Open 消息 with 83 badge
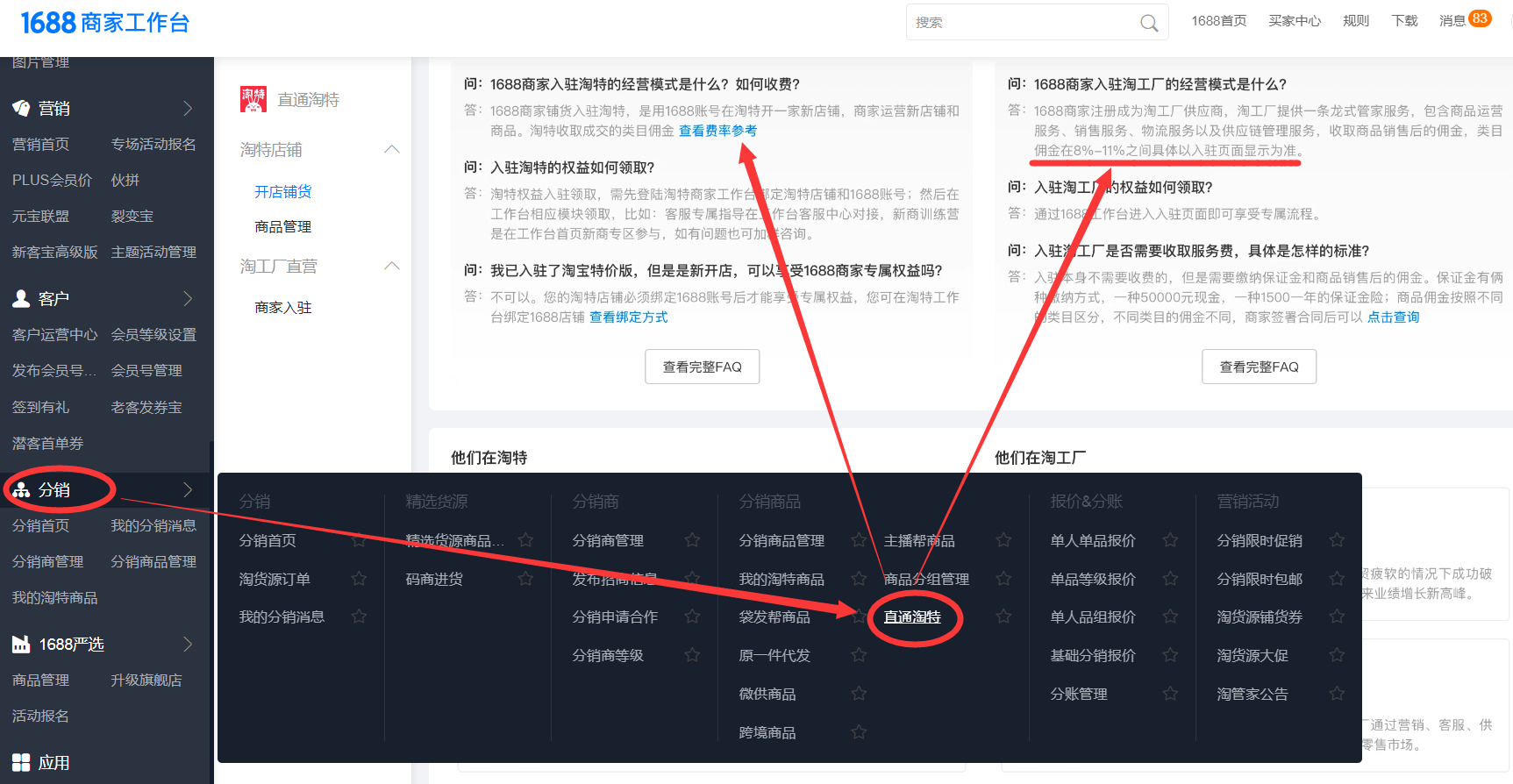 click(1465, 19)
